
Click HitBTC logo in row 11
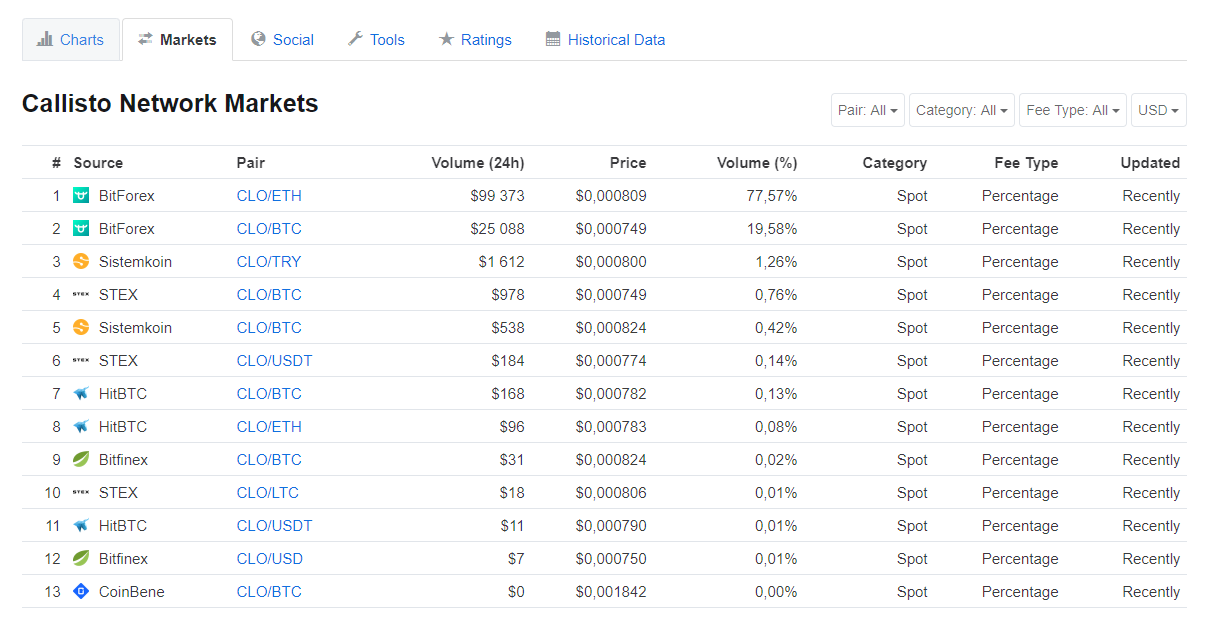click(81, 526)
